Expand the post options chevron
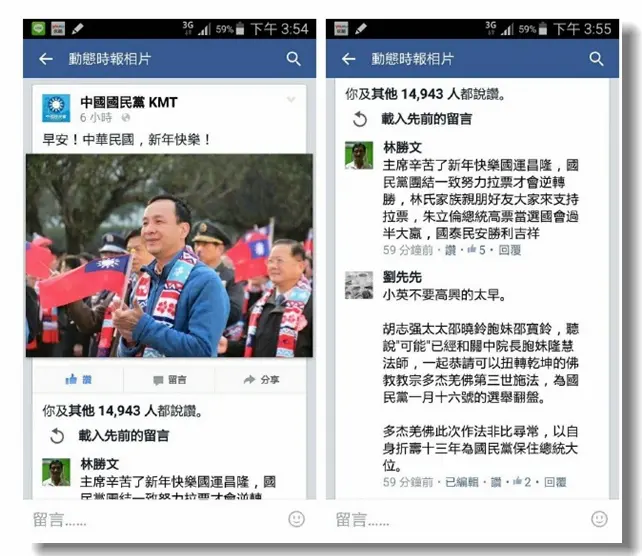The image size is (642, 556). pos(291,99)
